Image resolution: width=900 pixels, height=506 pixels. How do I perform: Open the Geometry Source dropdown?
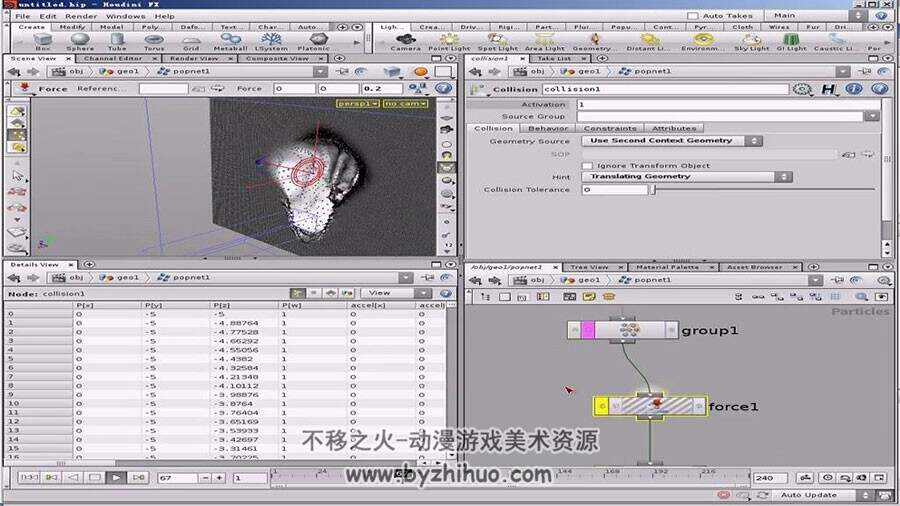click(x=672, y=141)
